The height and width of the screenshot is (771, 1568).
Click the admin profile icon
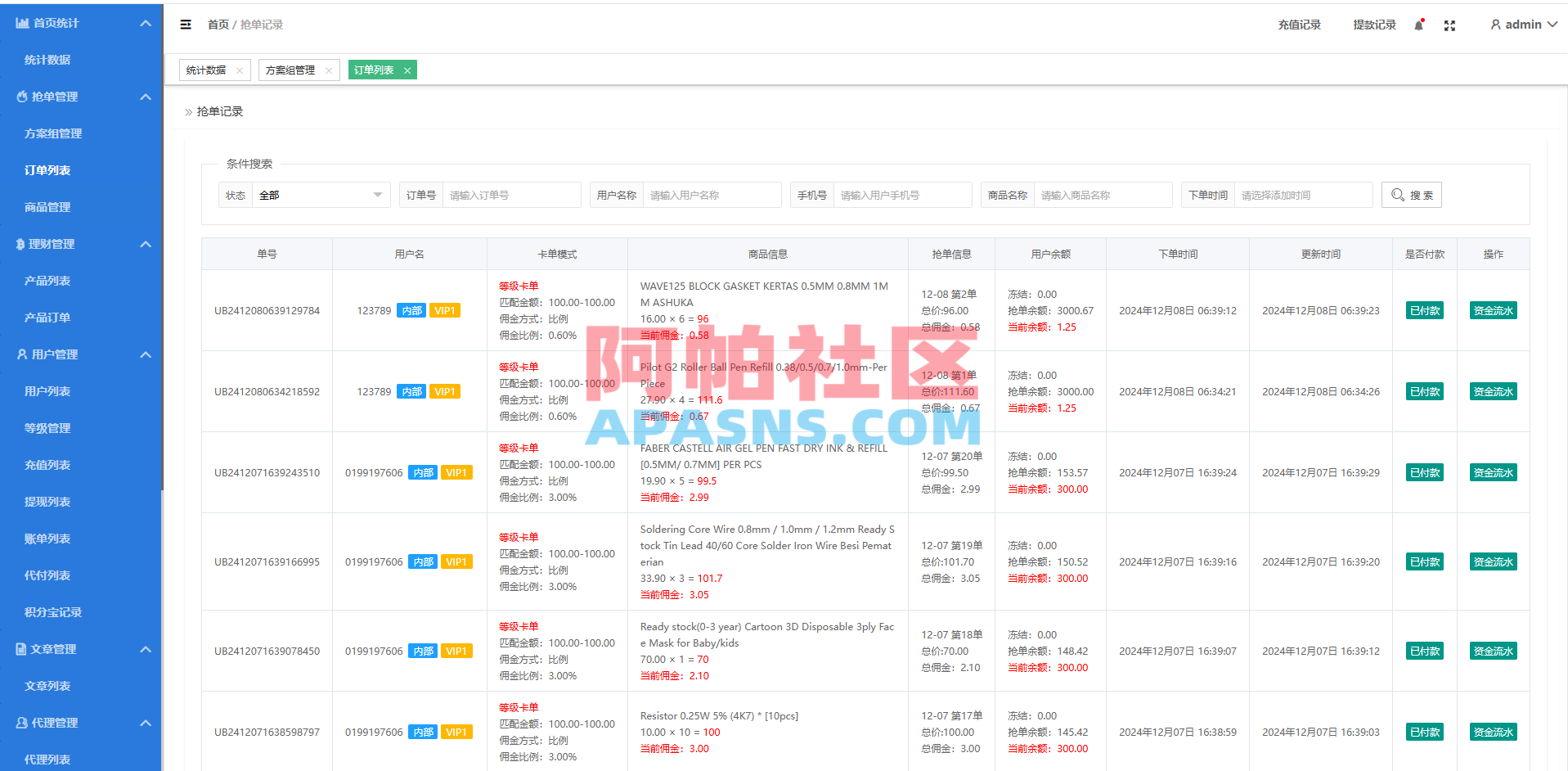click(1494, 25)
